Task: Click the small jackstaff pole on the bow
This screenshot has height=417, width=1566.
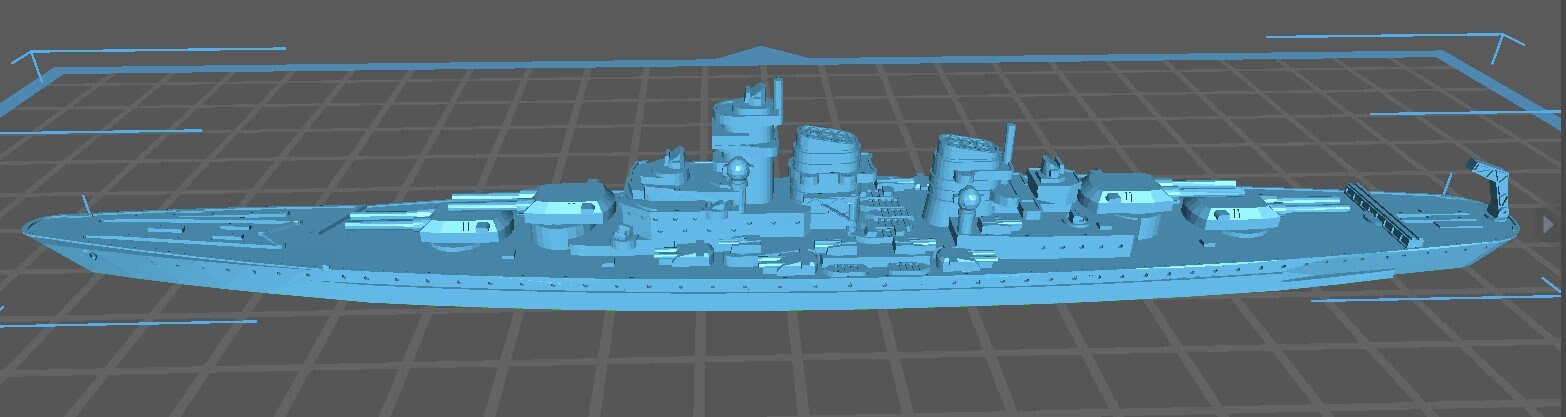Action: pyautogui.click(x=88, y=207)
